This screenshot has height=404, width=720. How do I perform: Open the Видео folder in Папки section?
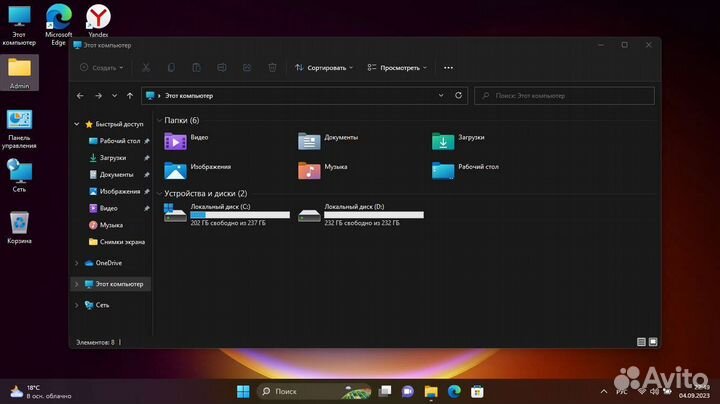[186, 141]
